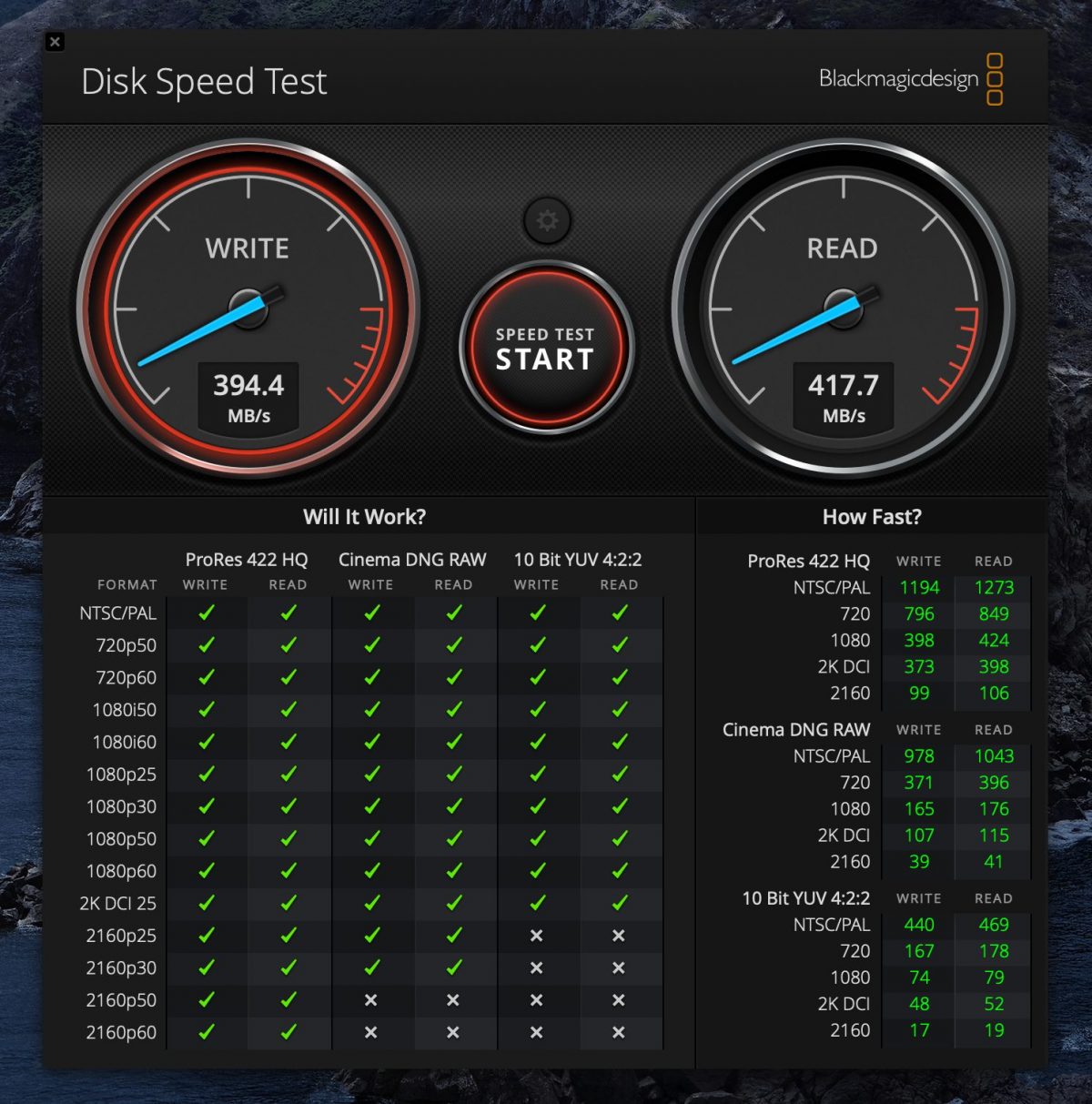Click Cinema DNG RAW header in How Fast panel
The image size is (1092, 1104).
pos(796,730)
